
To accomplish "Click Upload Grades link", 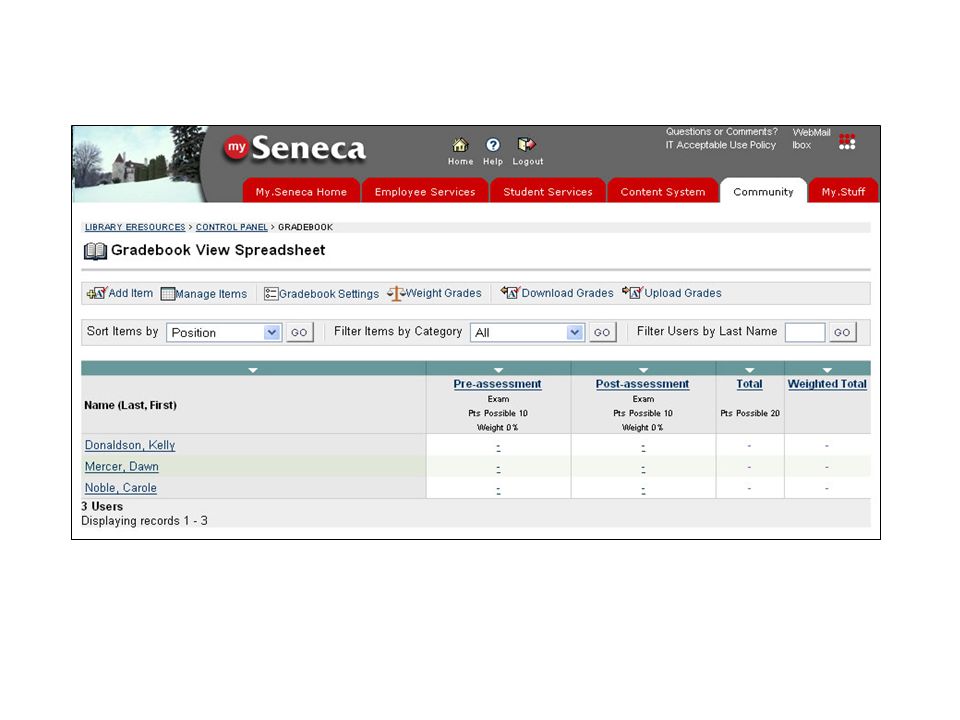I will (683, 293).
